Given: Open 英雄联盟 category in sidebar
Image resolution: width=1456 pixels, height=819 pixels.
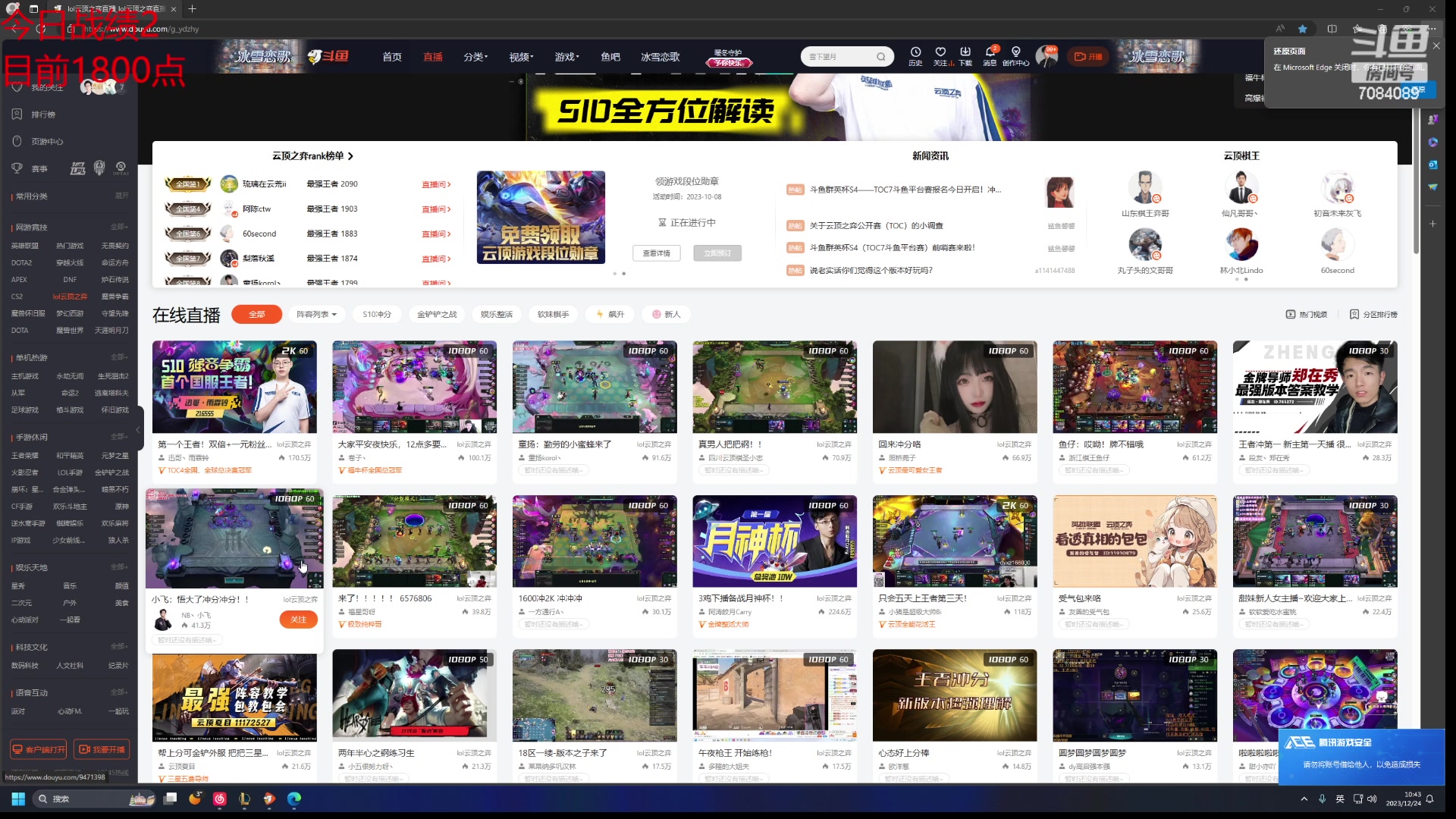Looking at the screenshot, I should point(25,246).
